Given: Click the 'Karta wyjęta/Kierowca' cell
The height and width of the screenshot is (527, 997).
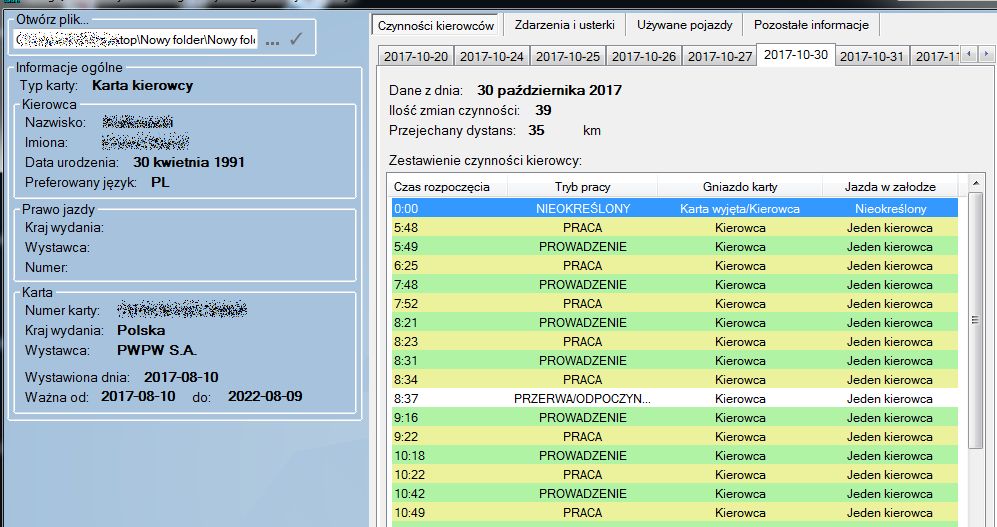Looking at the screenshot, I should pos(740,209).
